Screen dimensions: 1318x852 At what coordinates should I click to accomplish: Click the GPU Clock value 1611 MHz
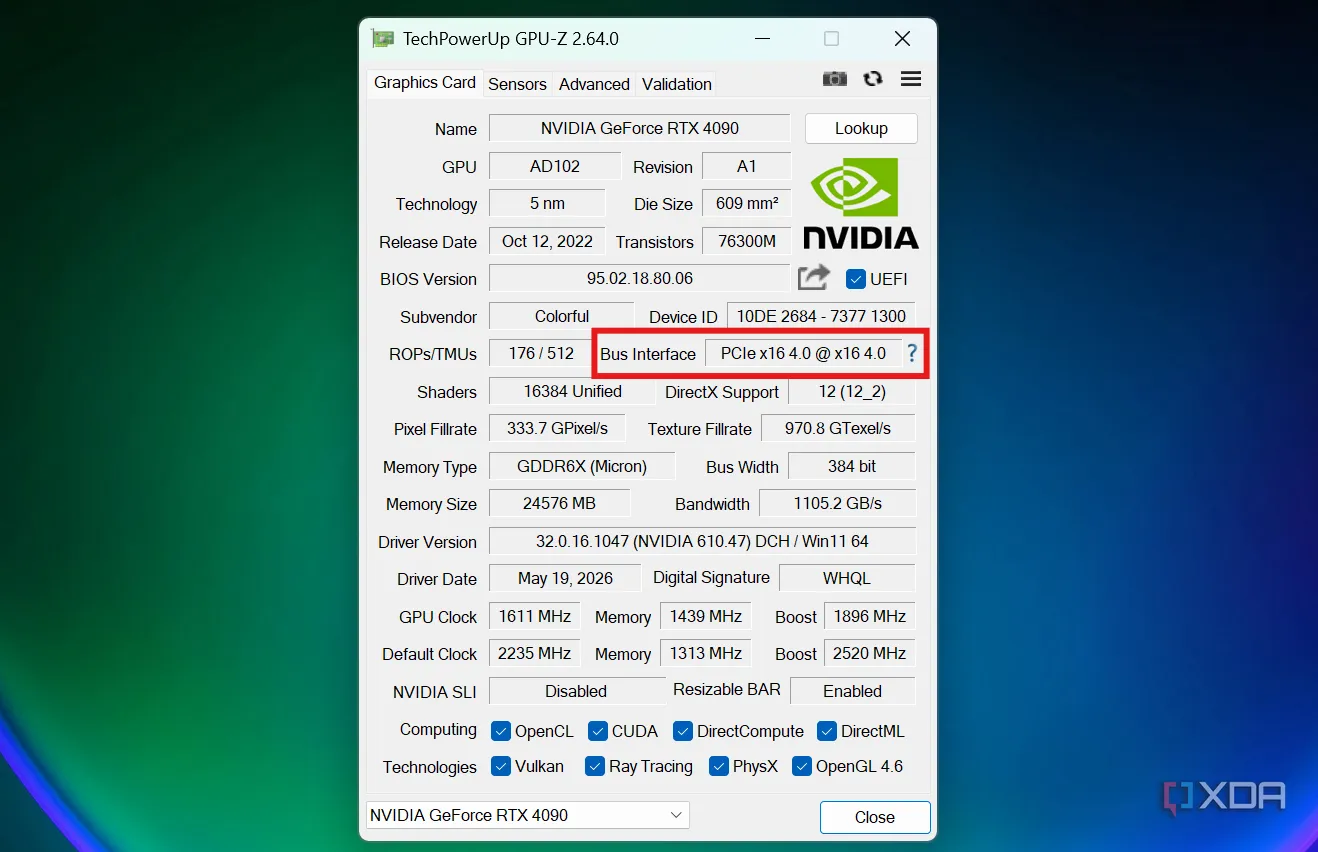535,616
